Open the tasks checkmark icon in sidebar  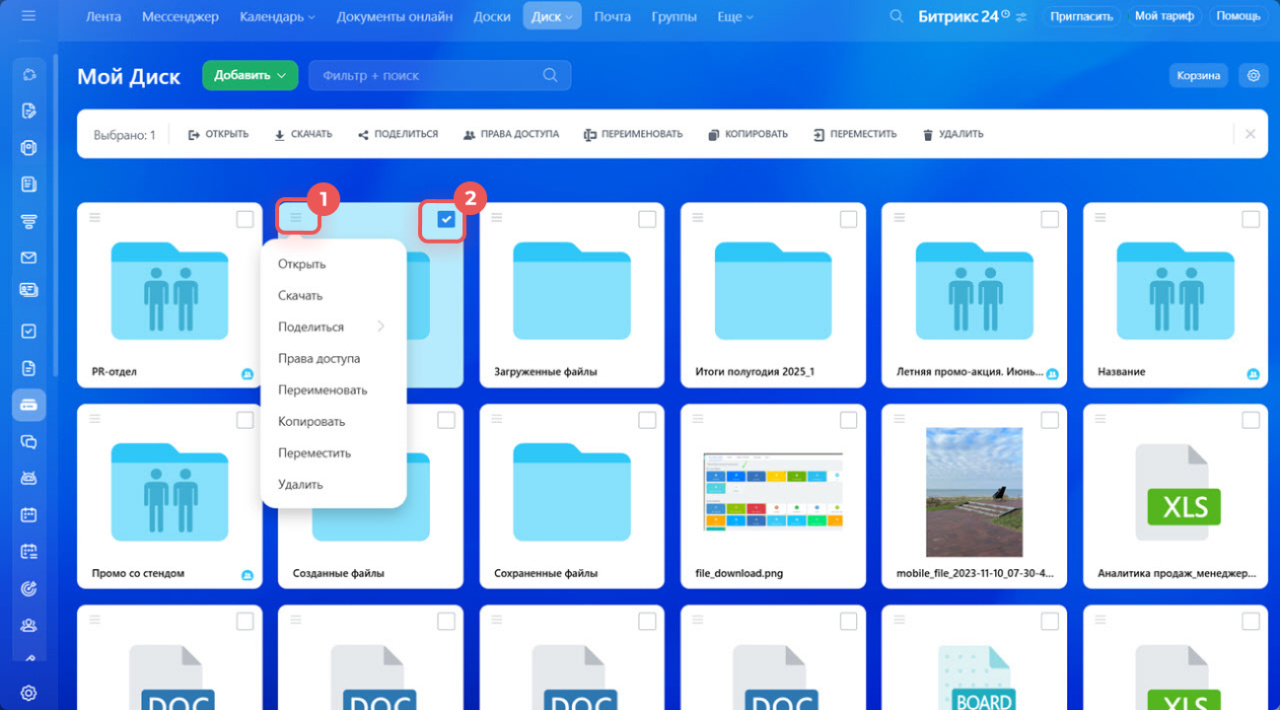[29, 331]
